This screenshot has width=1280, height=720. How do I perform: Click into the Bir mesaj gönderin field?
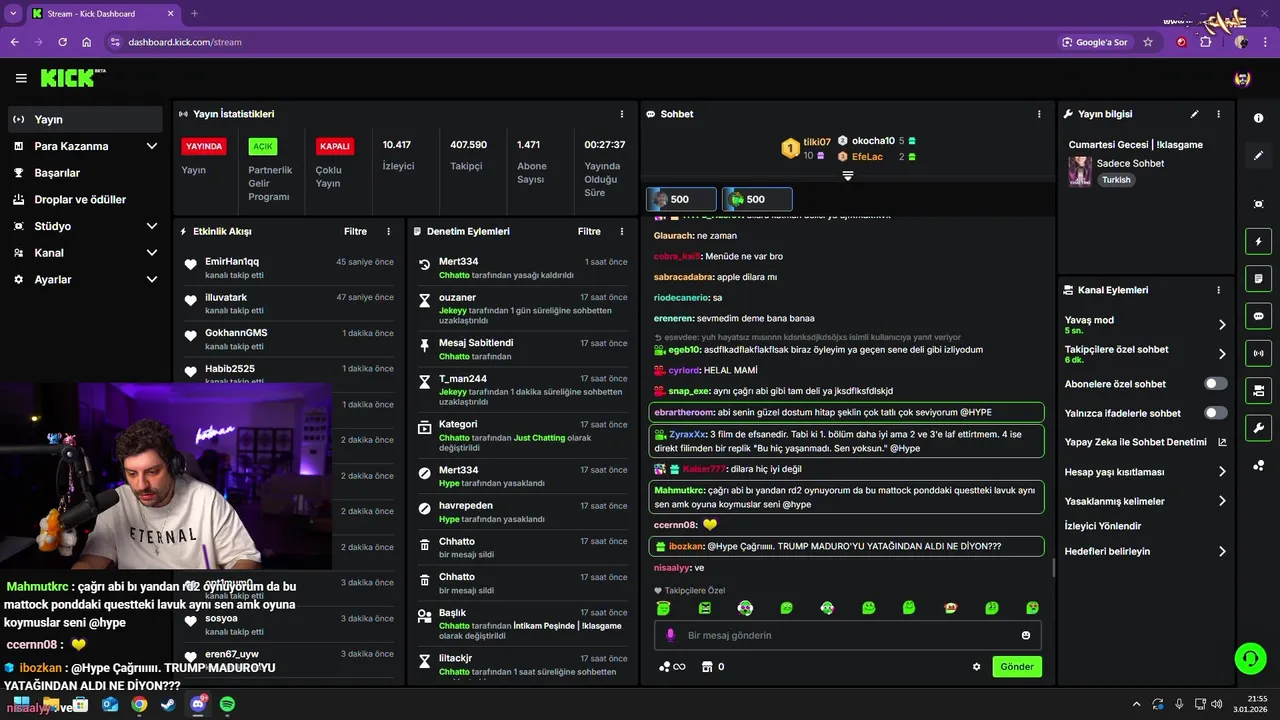[x=848, y=635]
